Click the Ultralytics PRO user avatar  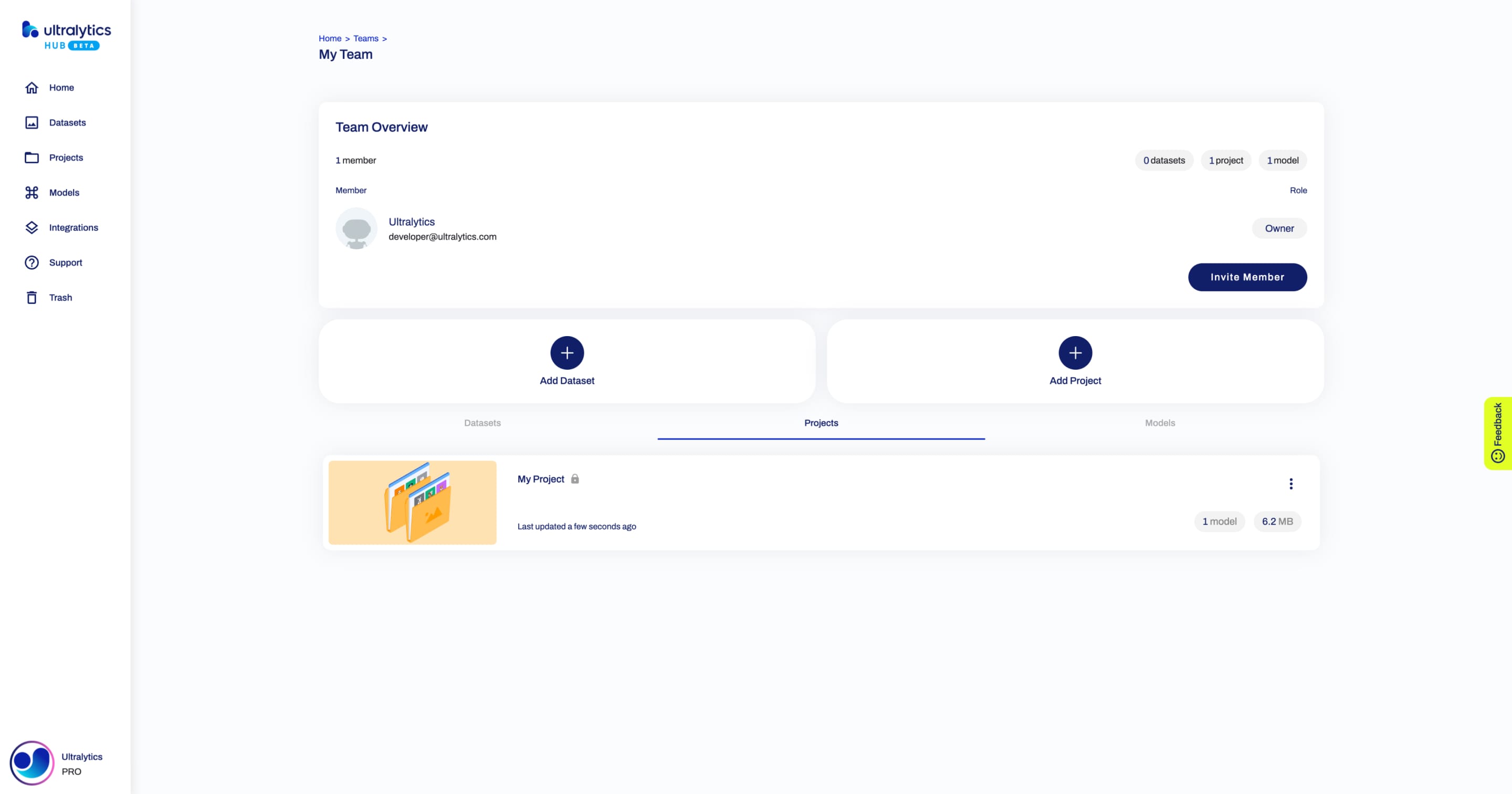[x=30, y=762]
